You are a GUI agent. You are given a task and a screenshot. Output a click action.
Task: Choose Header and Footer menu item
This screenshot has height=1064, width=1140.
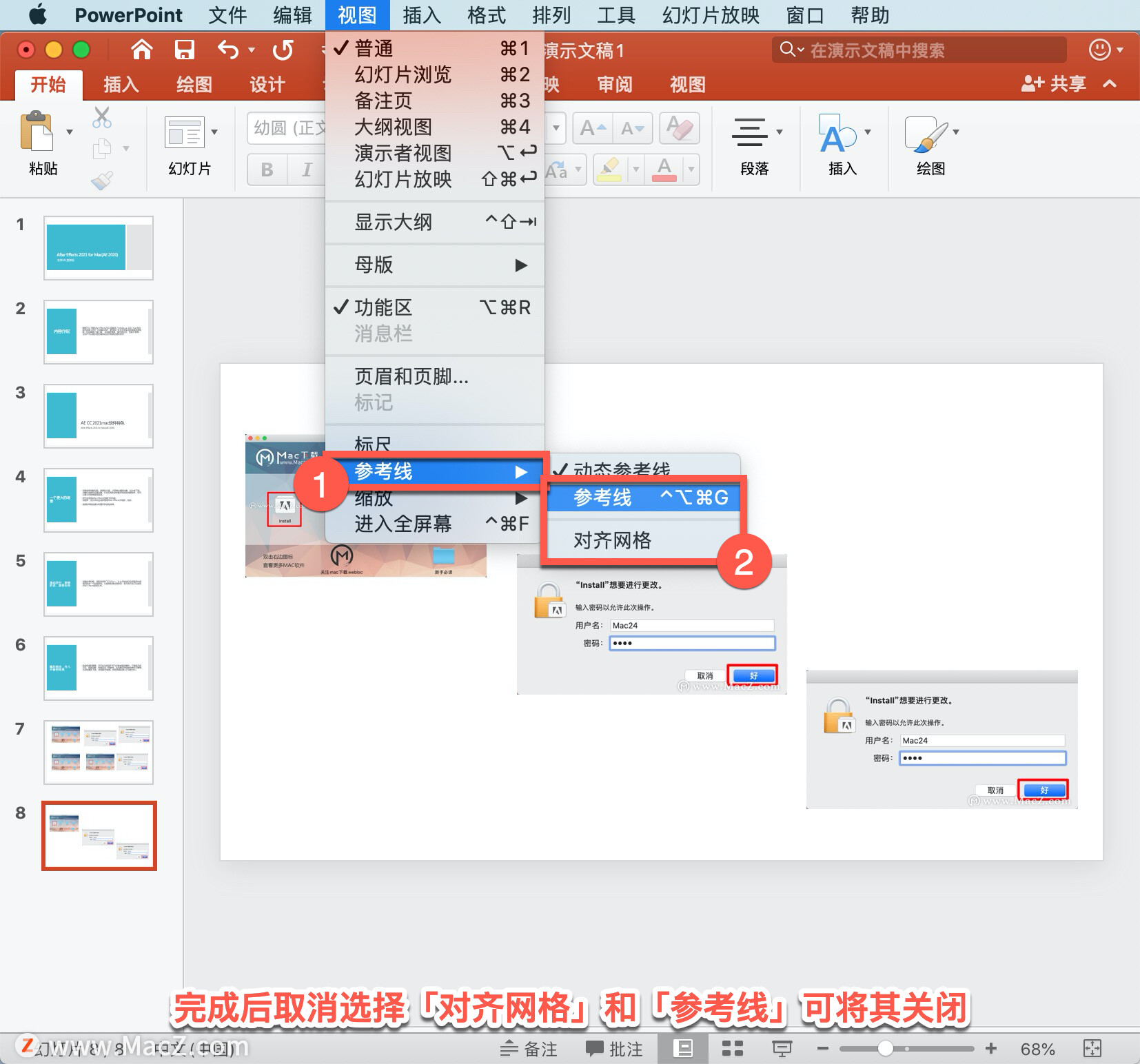point(434,376)
